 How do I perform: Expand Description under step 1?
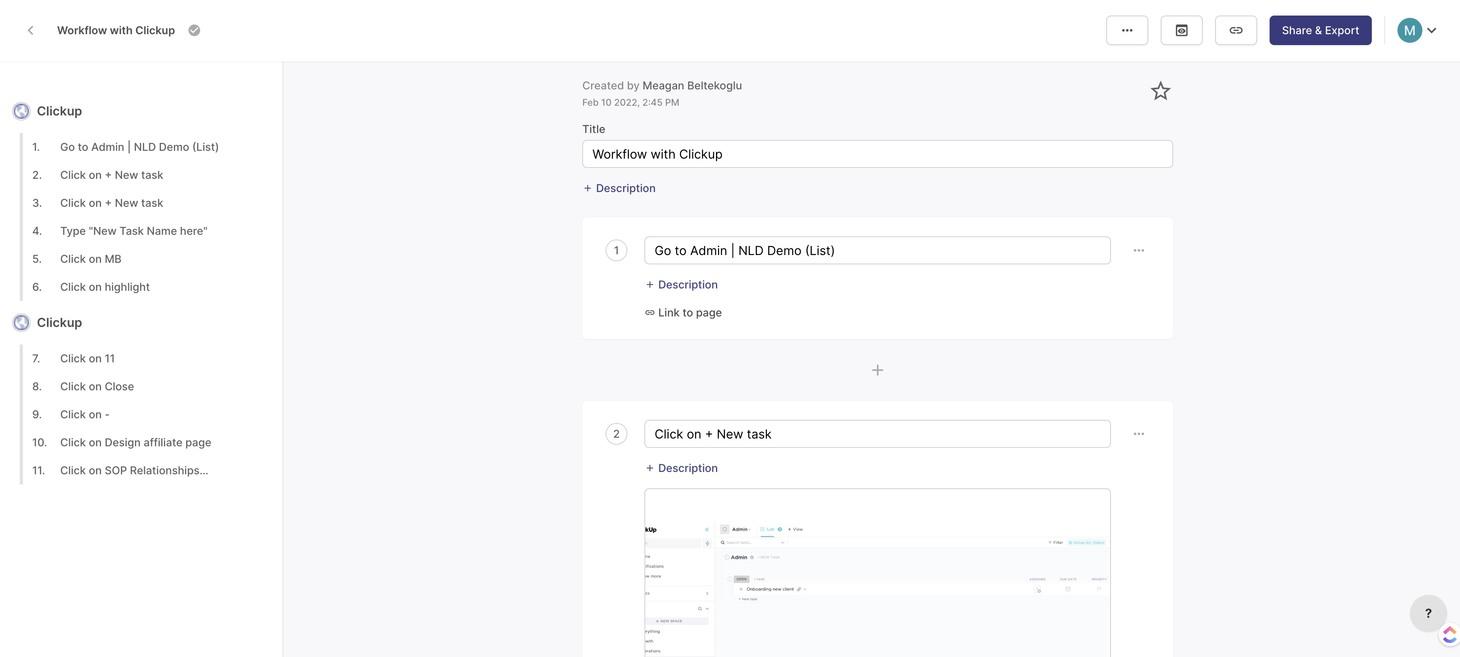pos(682,285)
